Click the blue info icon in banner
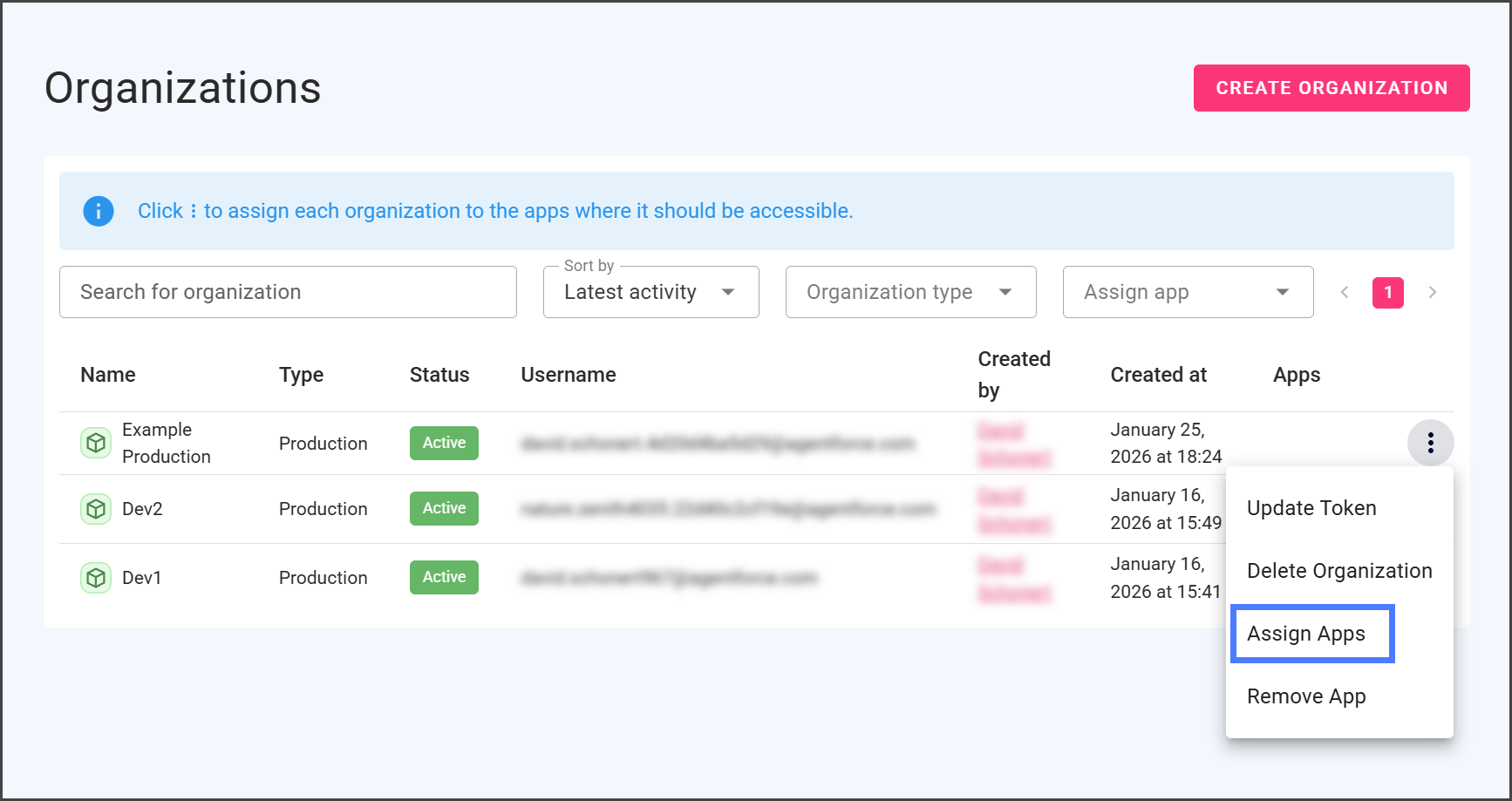The image size is (1512, 801). 99,211
